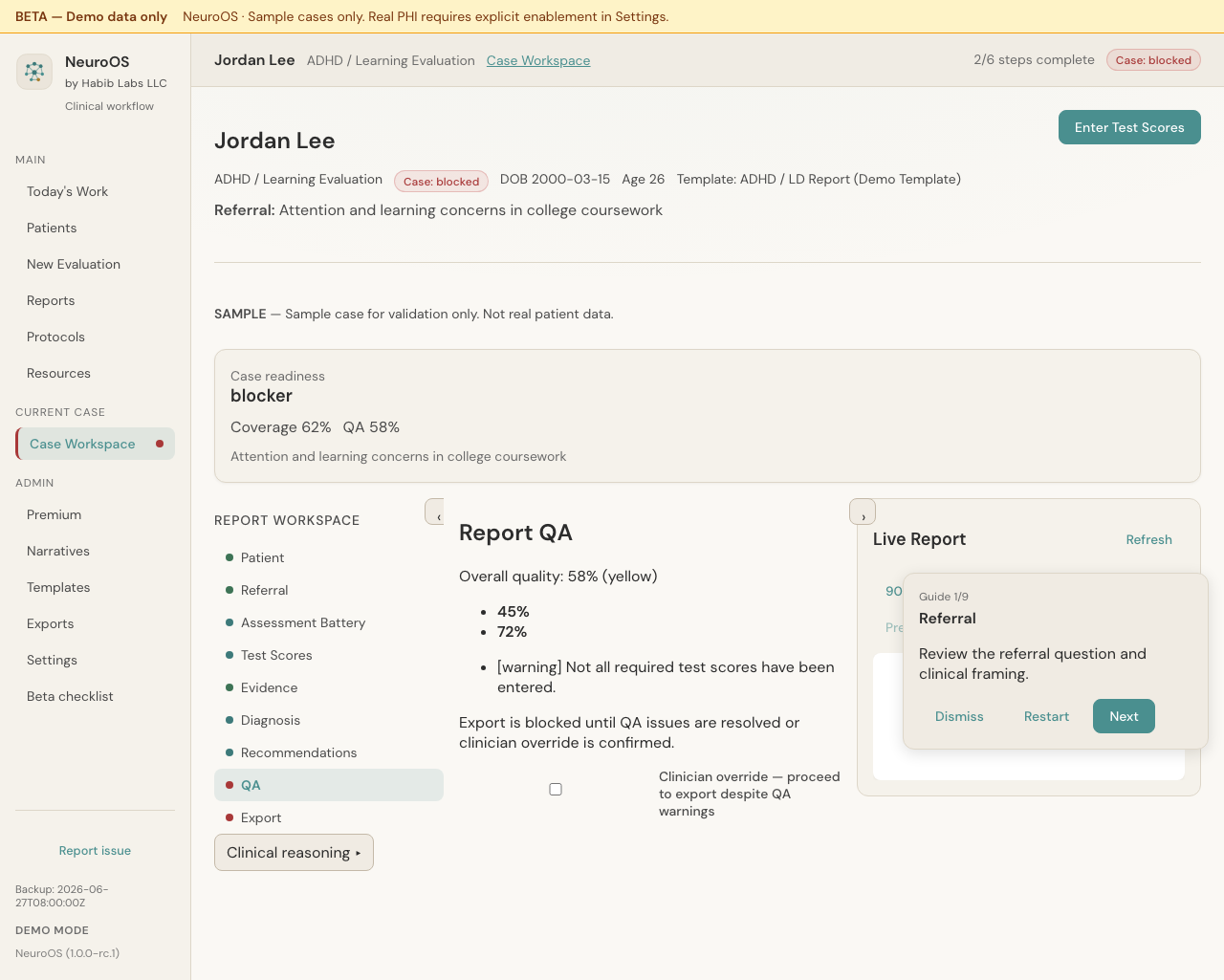Select Referral in Report Workspace
This screenshot has height=980, width=1224.
[x=329, y=590]
